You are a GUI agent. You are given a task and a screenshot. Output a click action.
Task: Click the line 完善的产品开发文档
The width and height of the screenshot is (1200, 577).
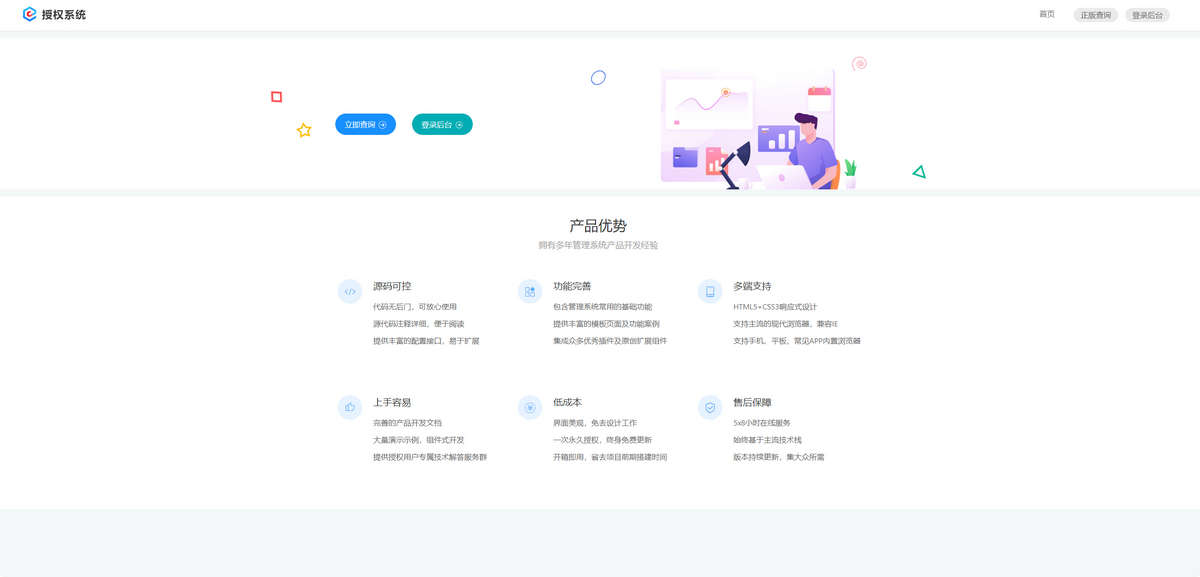pos(407,423)
